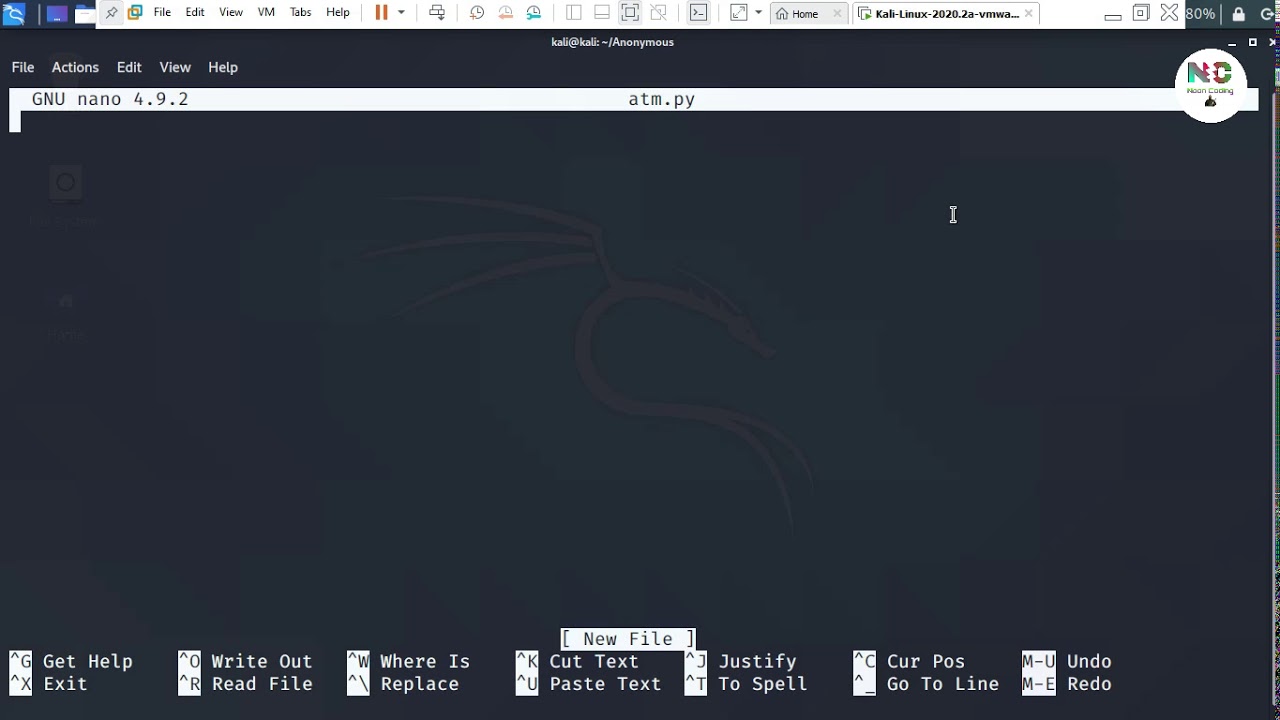Open the VMware console view icon
This screenshot has height=720, width=1280.
click(698, 13)
